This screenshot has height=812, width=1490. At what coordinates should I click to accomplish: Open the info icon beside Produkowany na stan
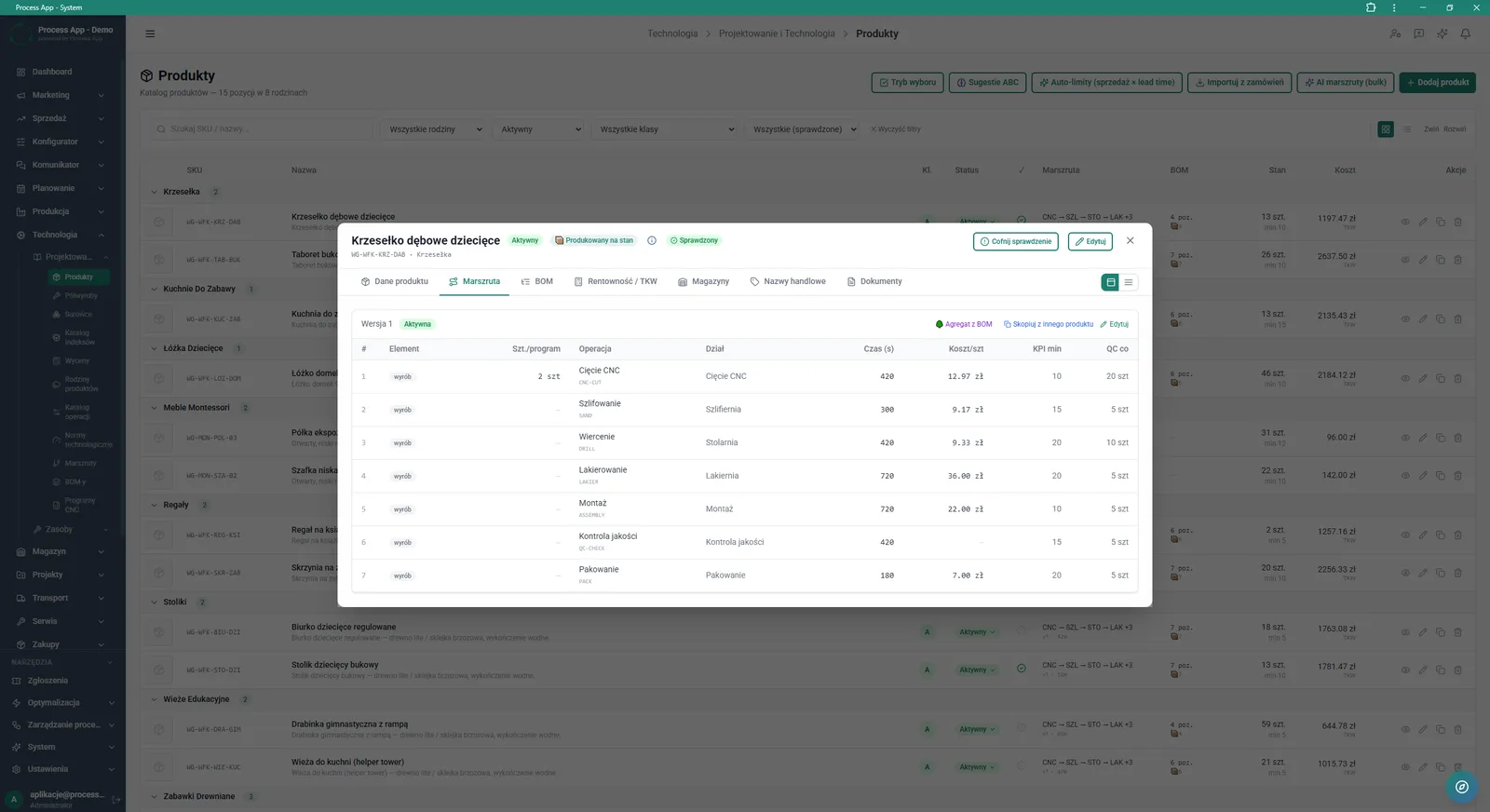tap(652, 240)
